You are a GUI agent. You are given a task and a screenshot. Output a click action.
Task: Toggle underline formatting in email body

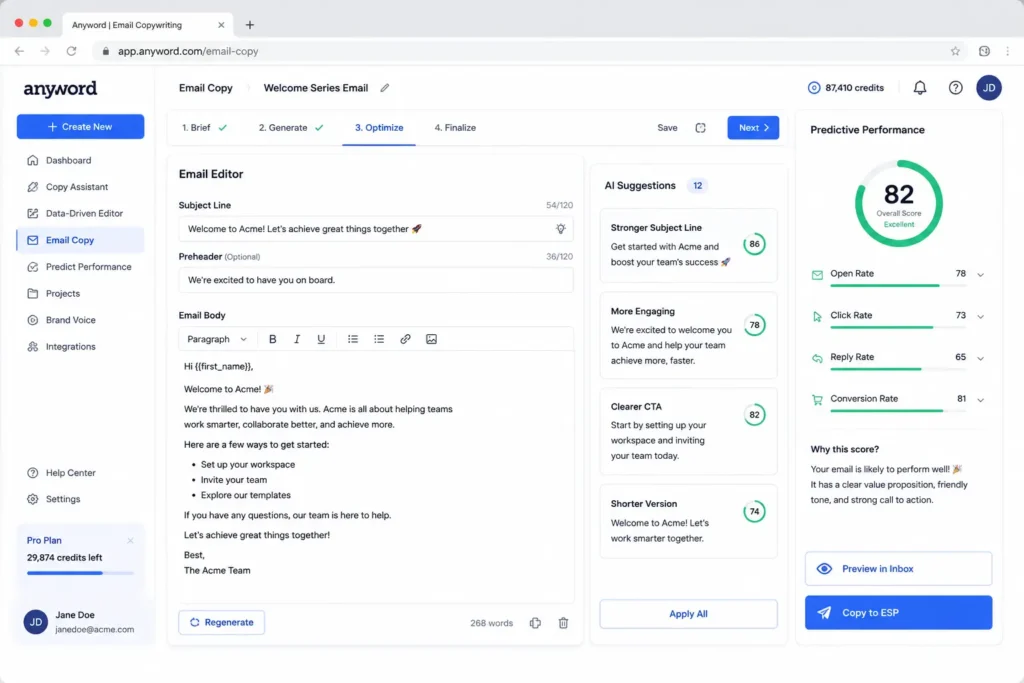point(321,339)
